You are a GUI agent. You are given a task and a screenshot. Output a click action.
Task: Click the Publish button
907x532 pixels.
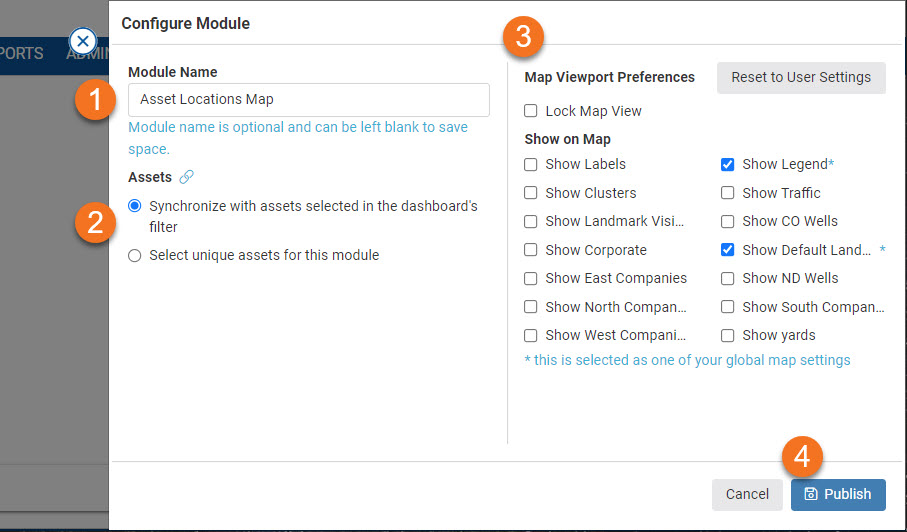(x=838, y=494)
